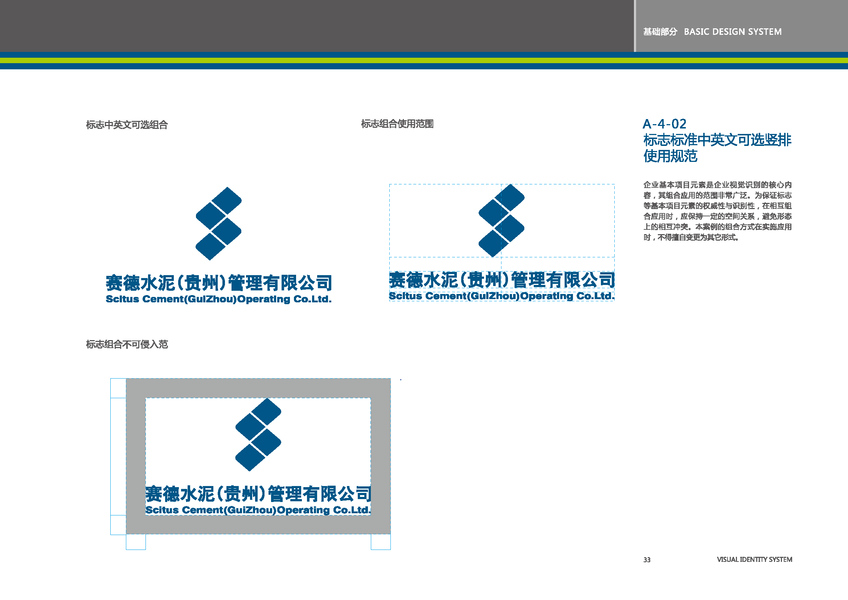Click Chinese company name in dashed usage-range grid
This screenshot has width=848, height=600.
502,280
